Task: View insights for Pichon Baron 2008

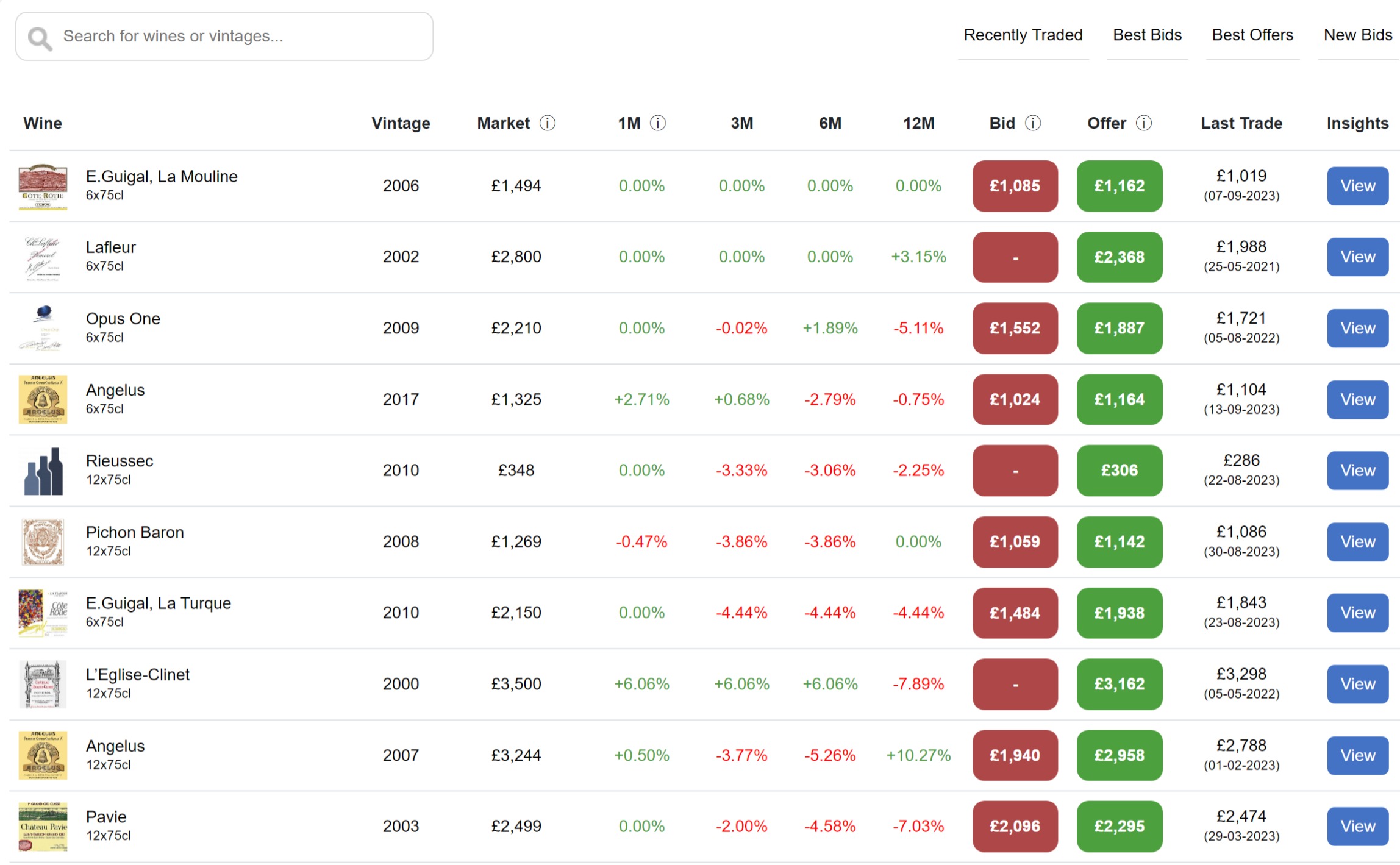Action: 1357,542
